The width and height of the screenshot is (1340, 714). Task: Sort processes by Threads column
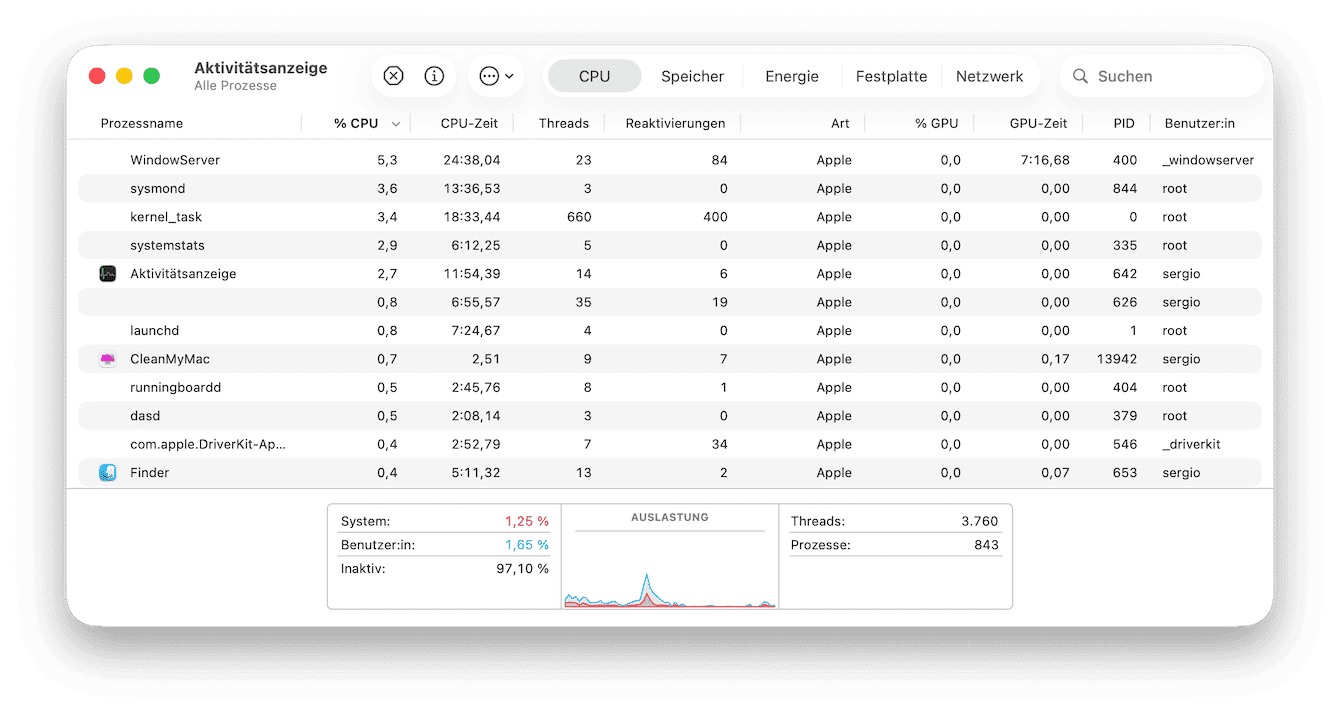click(x=563, y=124)
